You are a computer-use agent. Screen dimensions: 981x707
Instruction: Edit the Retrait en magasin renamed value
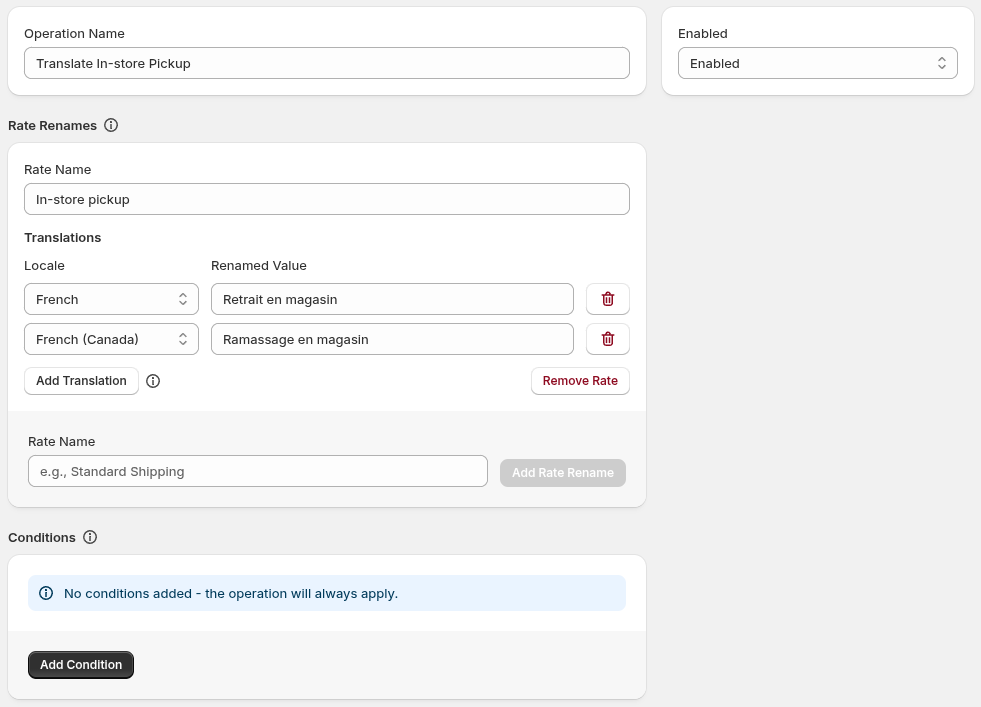392,299
